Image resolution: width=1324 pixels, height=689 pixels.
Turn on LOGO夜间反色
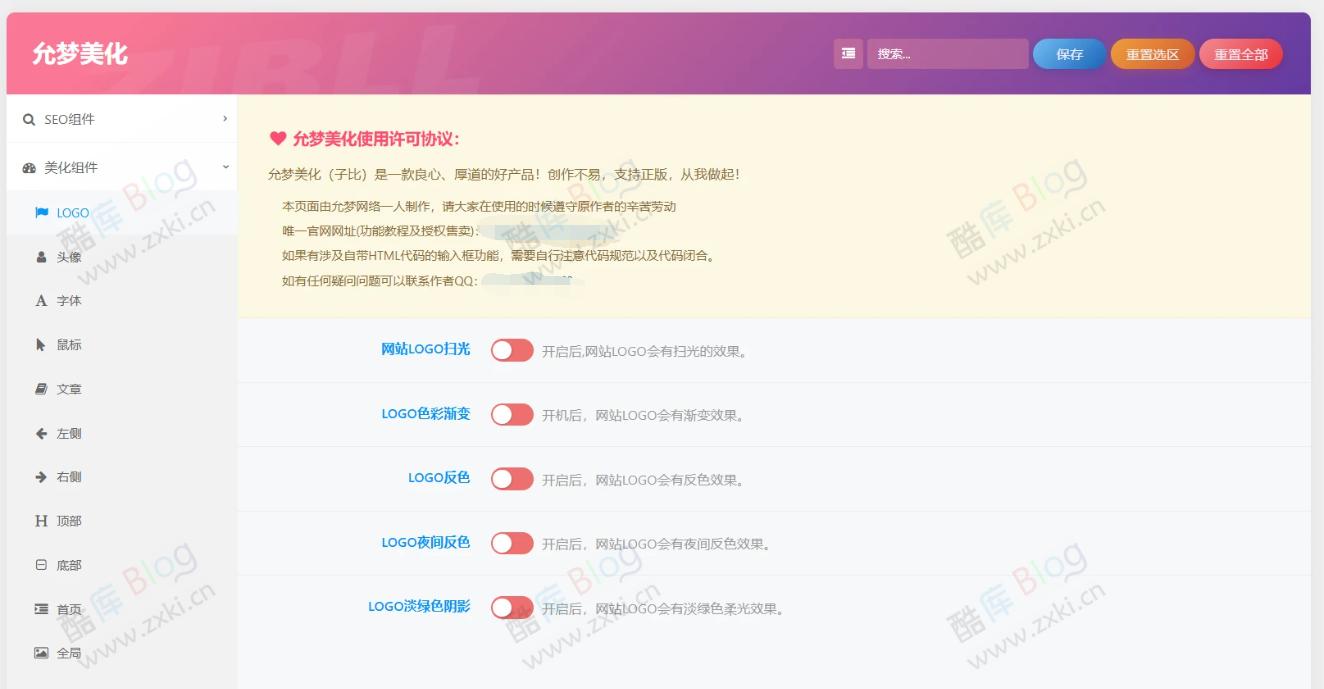[511, 543]
